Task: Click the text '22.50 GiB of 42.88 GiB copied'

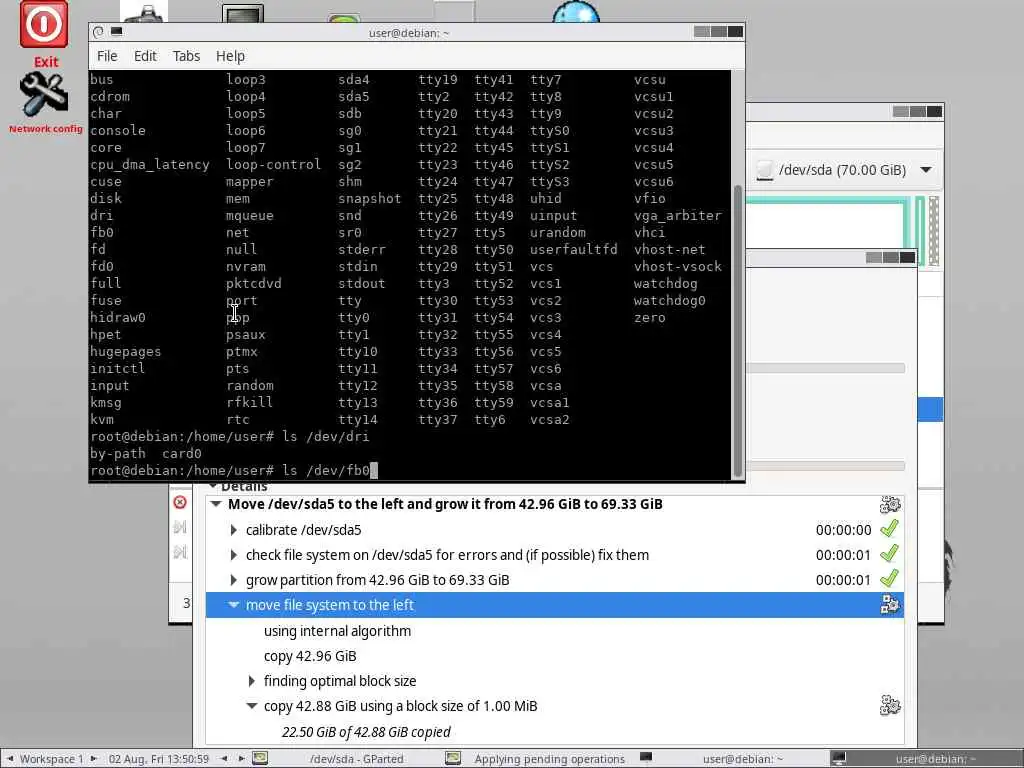Action: (x=366, y=732)
